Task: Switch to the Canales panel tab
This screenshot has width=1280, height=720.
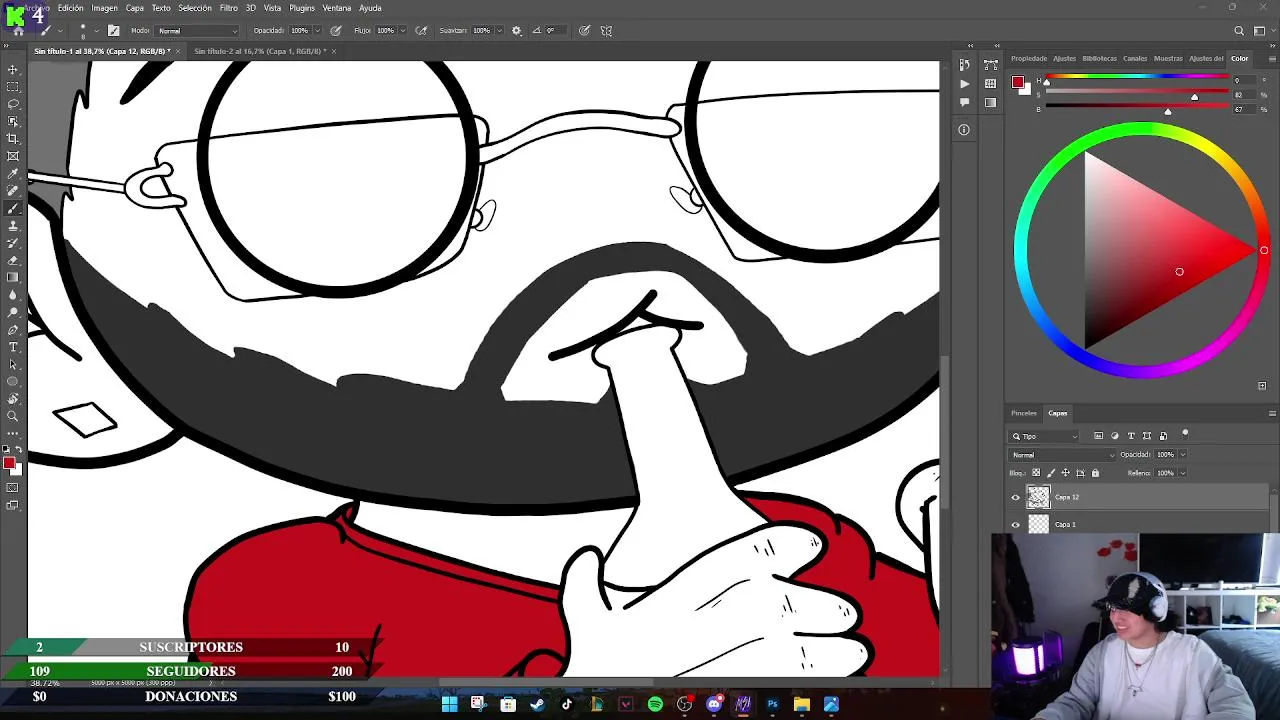Action: [1135, 58]
